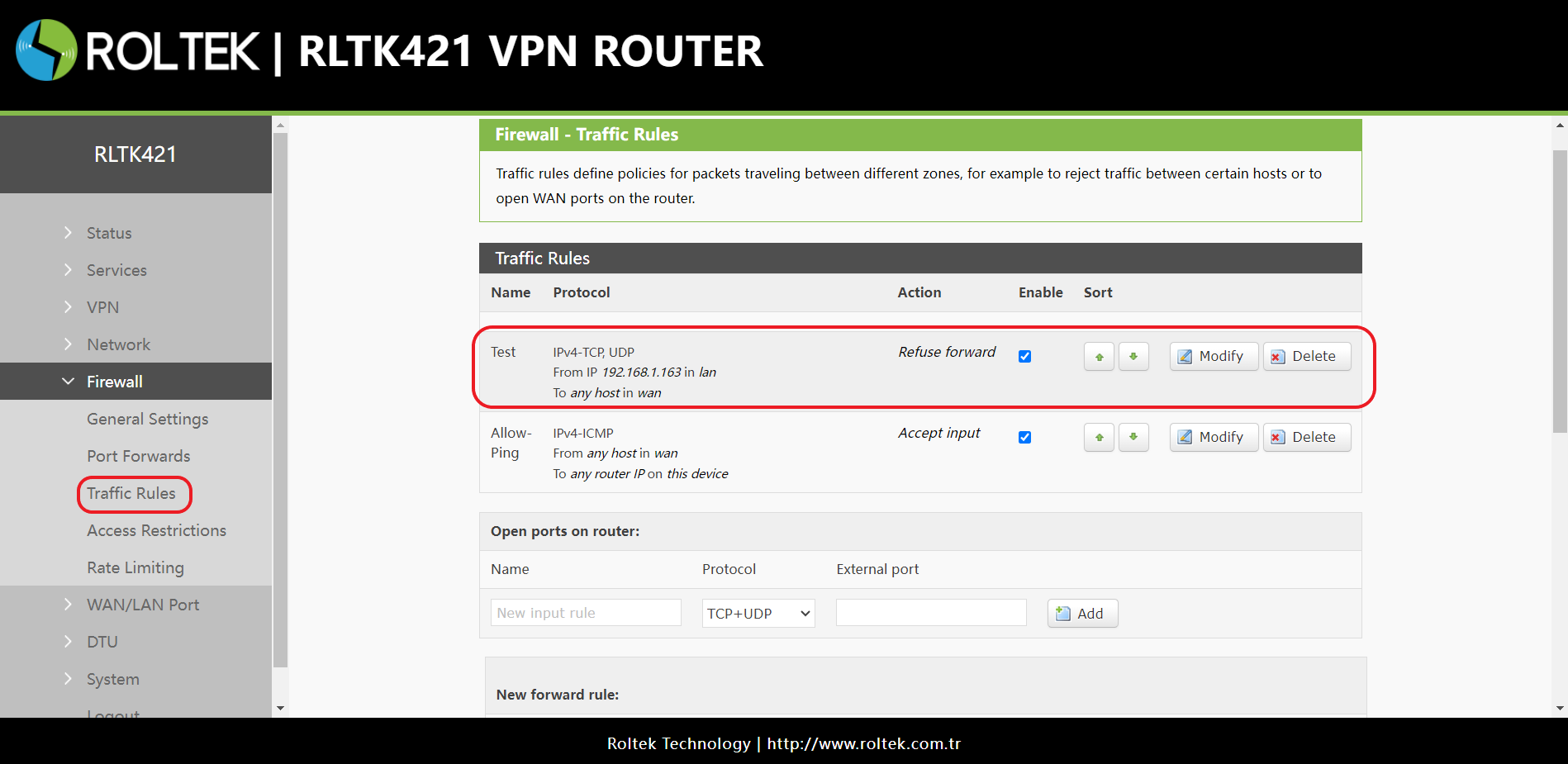
Task: Open the roltek.com.tr link in the footer
Action: coord(864,743)
